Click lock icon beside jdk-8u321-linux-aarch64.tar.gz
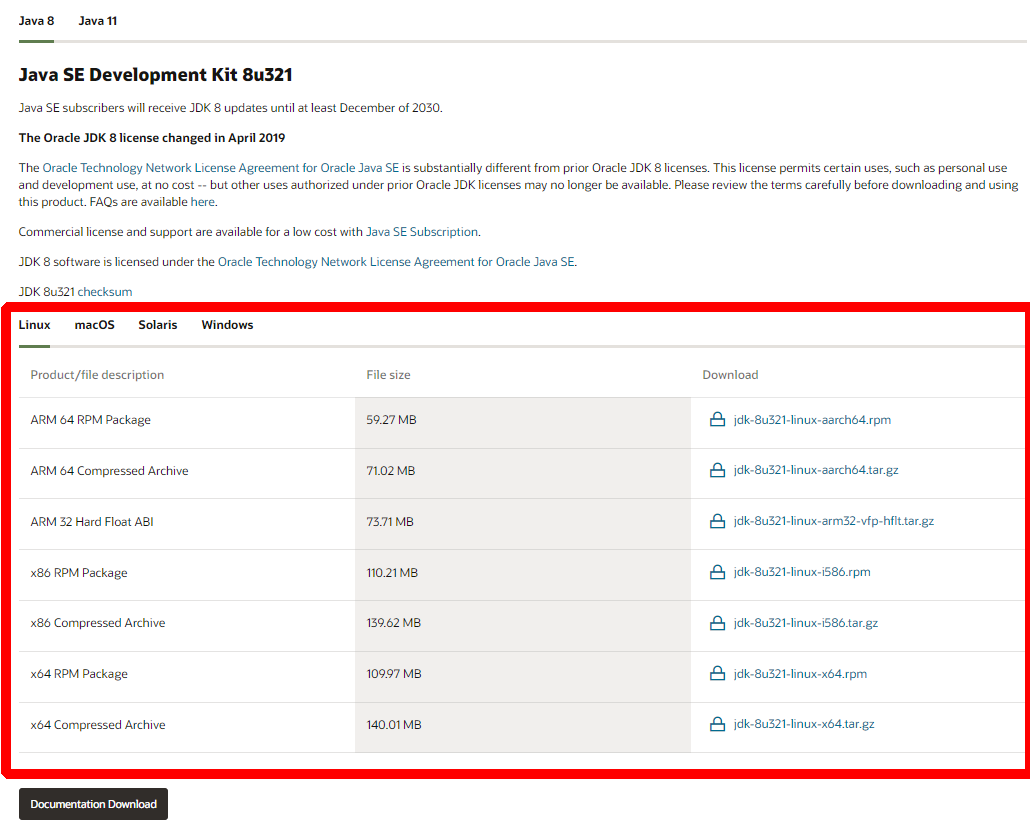 (717, 470)
